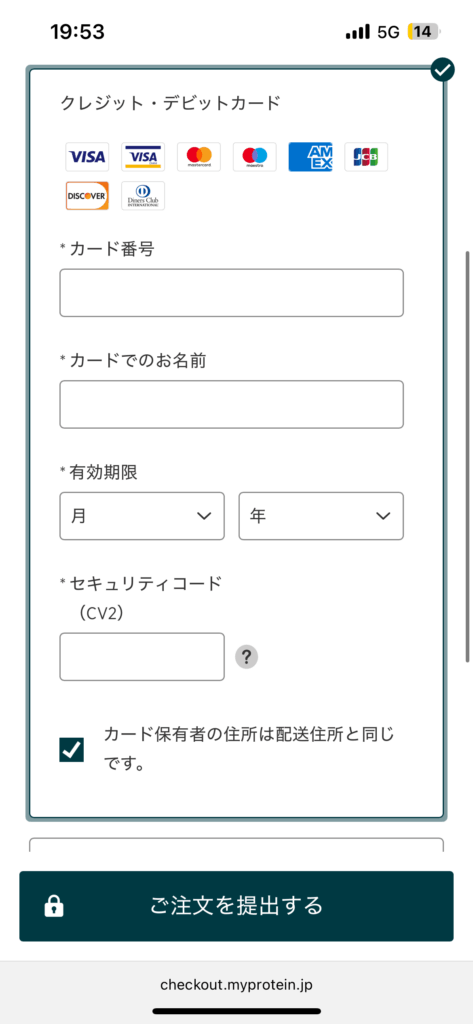Focus the security code (CV2) field
Viewport: 473px width, 1024px height.
(142, 656)
